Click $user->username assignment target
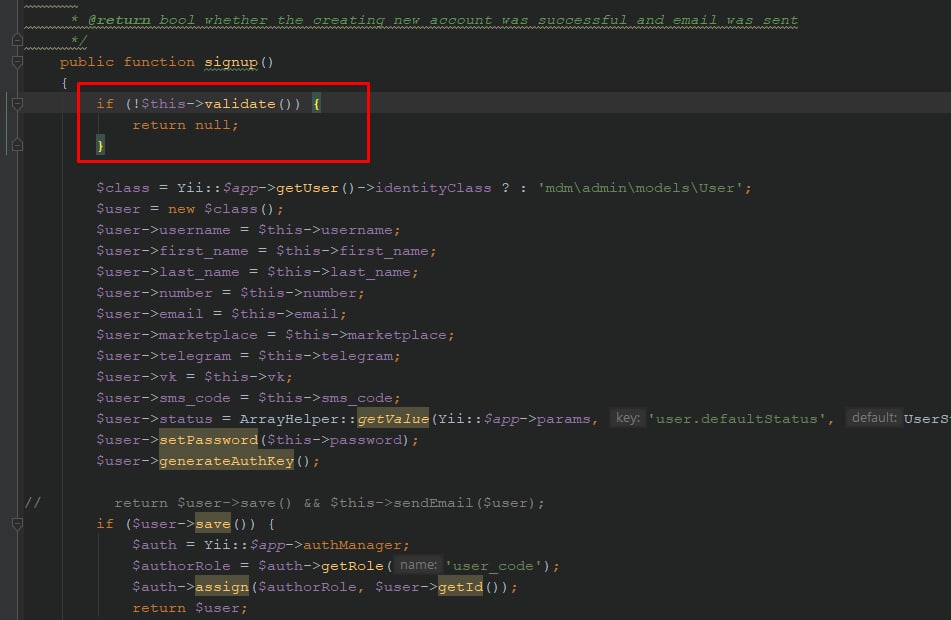The image size is (951, 620). pyautogui.click(x=163, y=230)
